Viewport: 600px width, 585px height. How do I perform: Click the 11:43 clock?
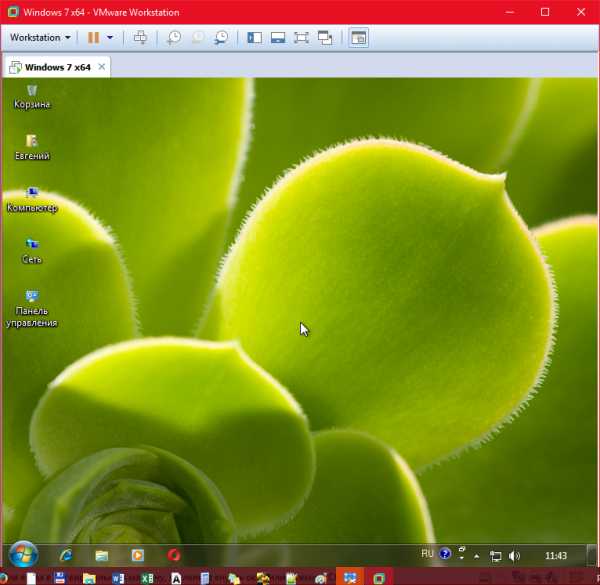pyautogui.click(x=556, y=556)
